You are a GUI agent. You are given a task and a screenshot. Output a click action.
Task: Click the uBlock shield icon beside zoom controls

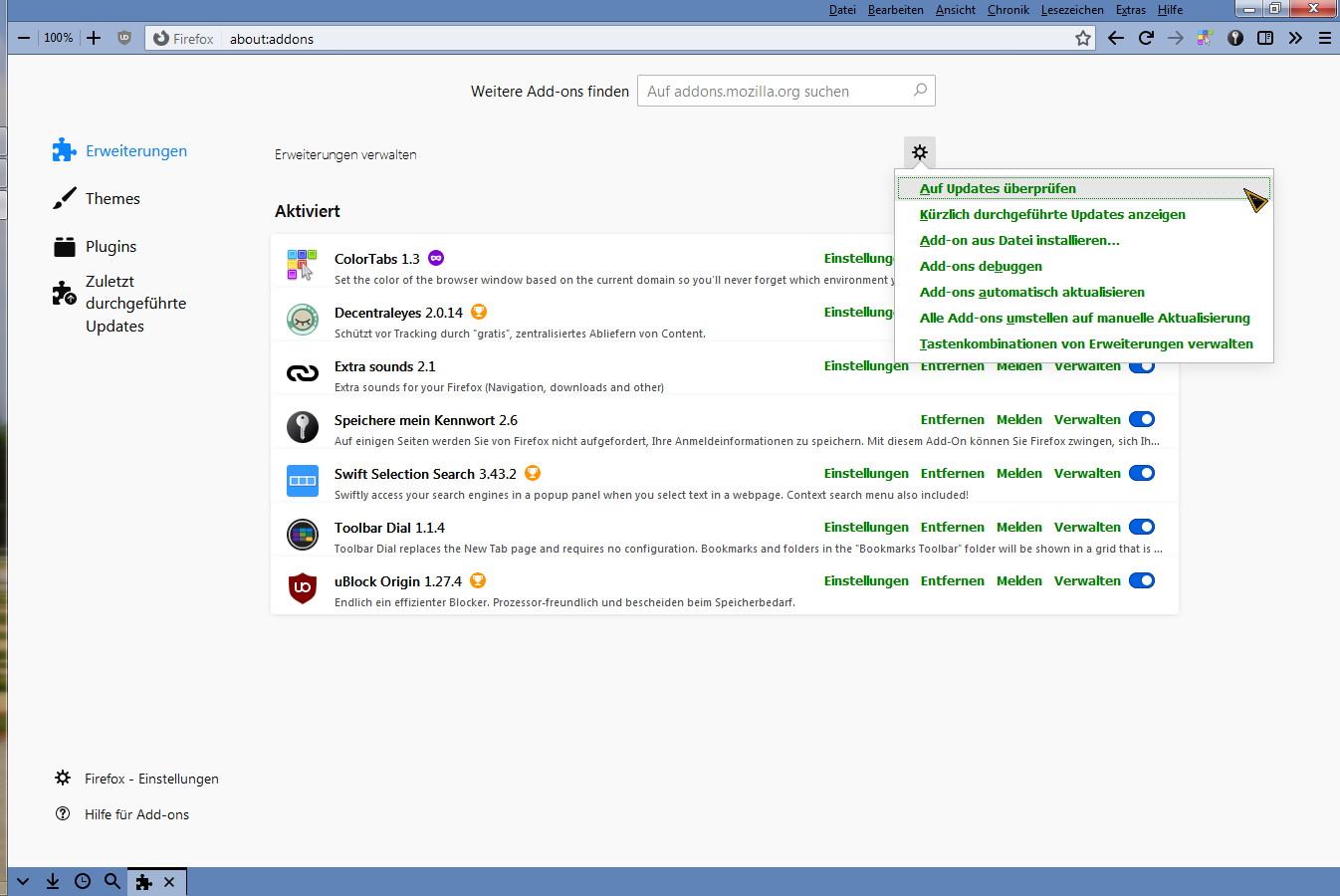[124, 38]
